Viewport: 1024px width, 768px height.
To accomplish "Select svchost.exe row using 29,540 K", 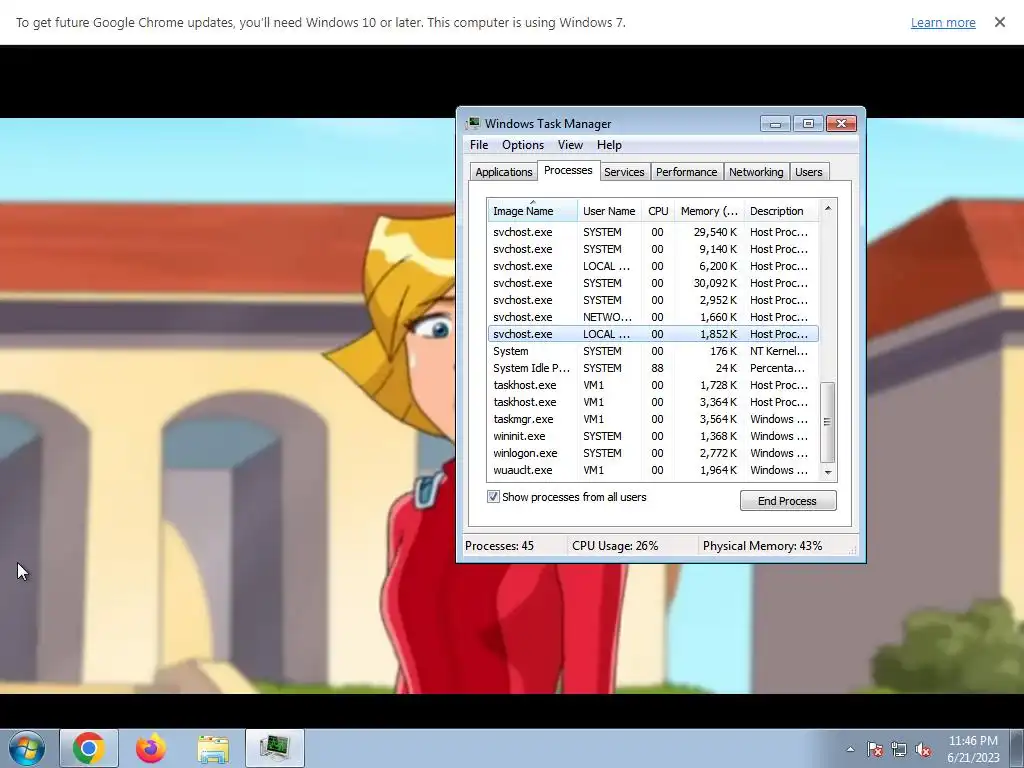I will click(653, 232).
